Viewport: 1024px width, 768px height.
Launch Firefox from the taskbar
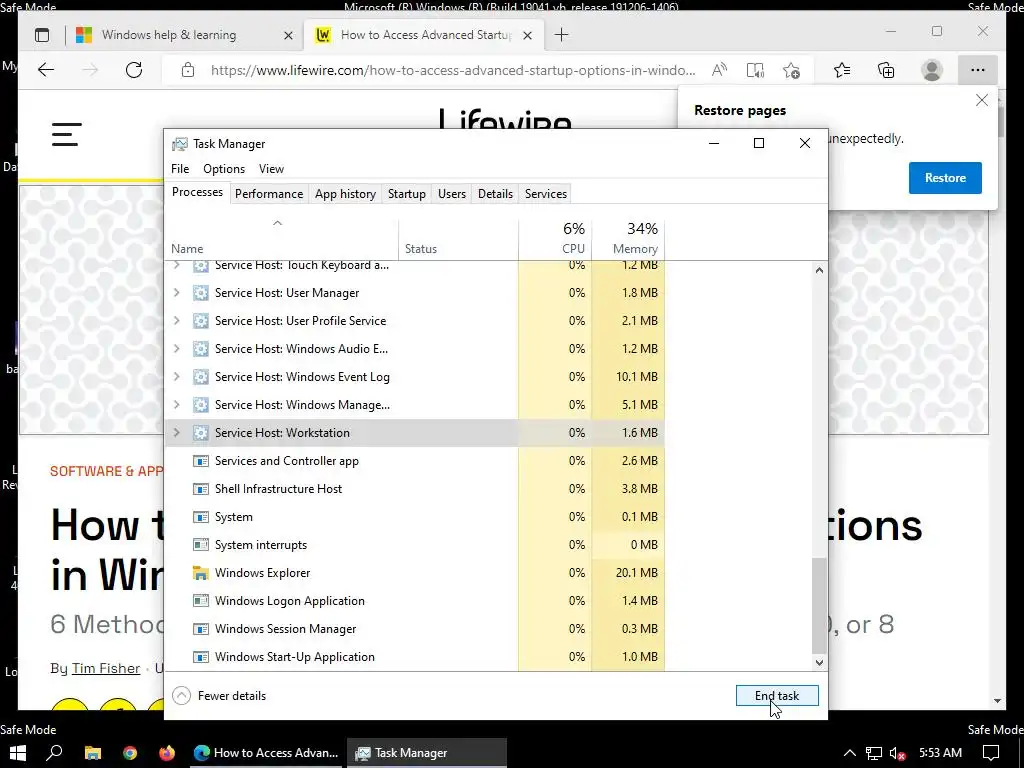click(167, 753)
